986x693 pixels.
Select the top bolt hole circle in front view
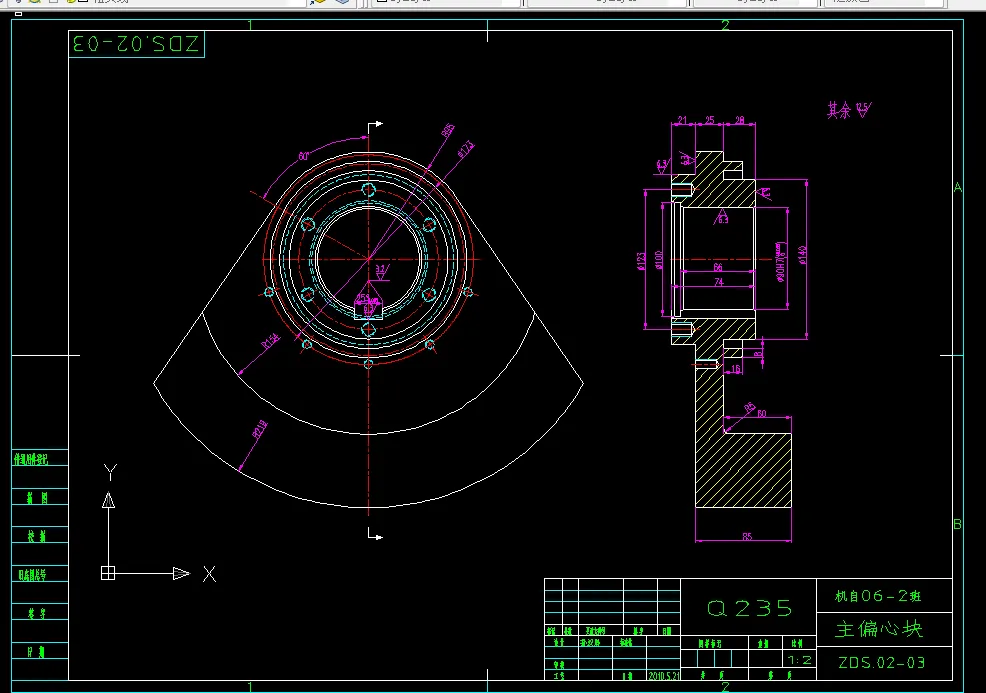368,190
